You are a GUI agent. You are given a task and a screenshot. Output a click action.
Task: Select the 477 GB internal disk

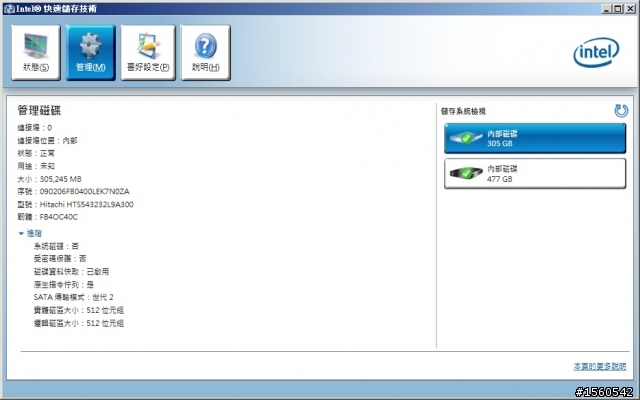[535, 173]
